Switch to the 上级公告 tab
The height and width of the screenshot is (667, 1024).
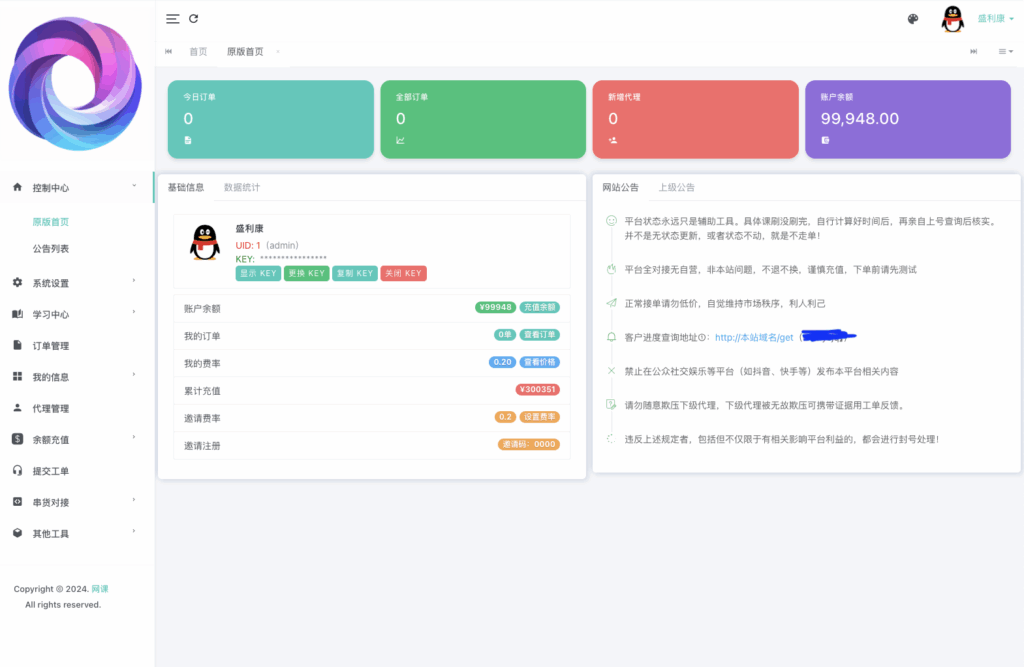[x=676, y=187]
